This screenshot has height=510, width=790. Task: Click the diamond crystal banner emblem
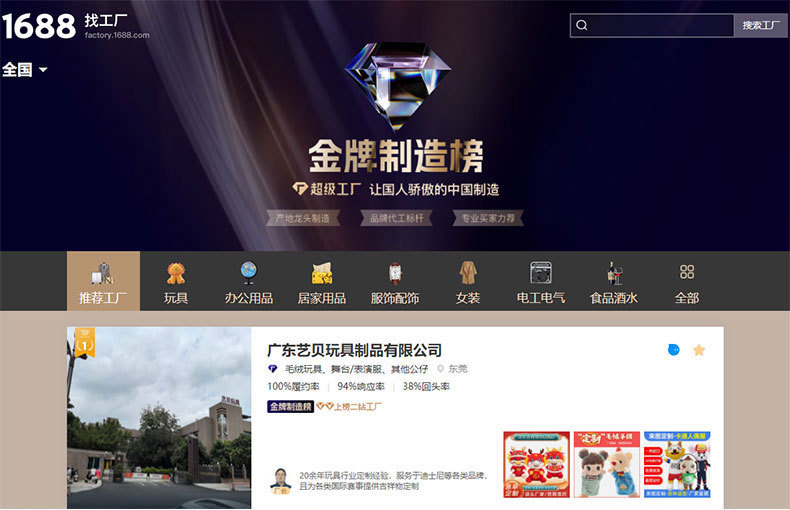398,86
